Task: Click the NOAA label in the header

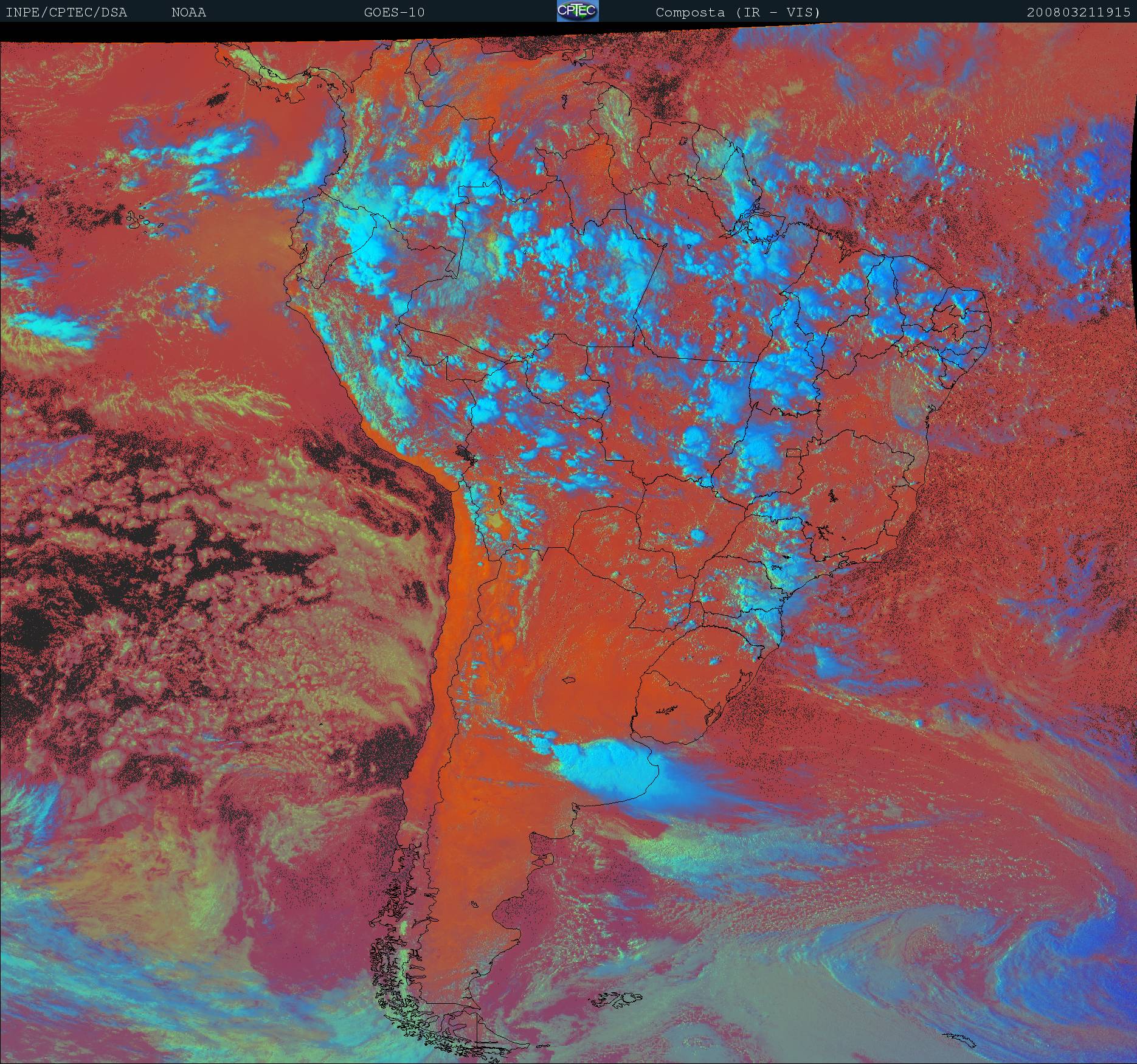Action: (188, 12)
